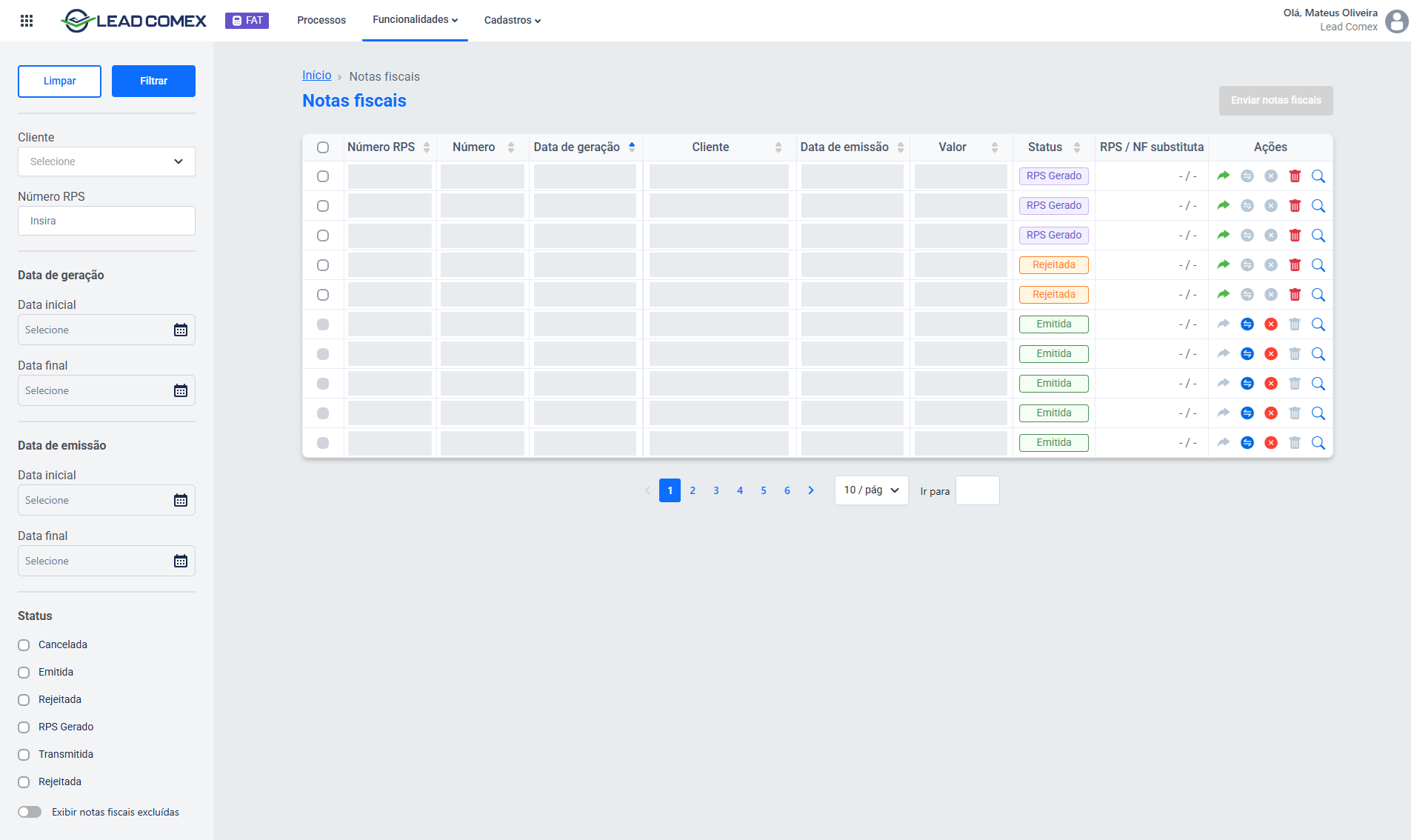Image resolution: width=1411 pixels, height=840 pixels.
Task: Send the first RPS Gerado note (green arrow)
Action: pos(1224,176)
